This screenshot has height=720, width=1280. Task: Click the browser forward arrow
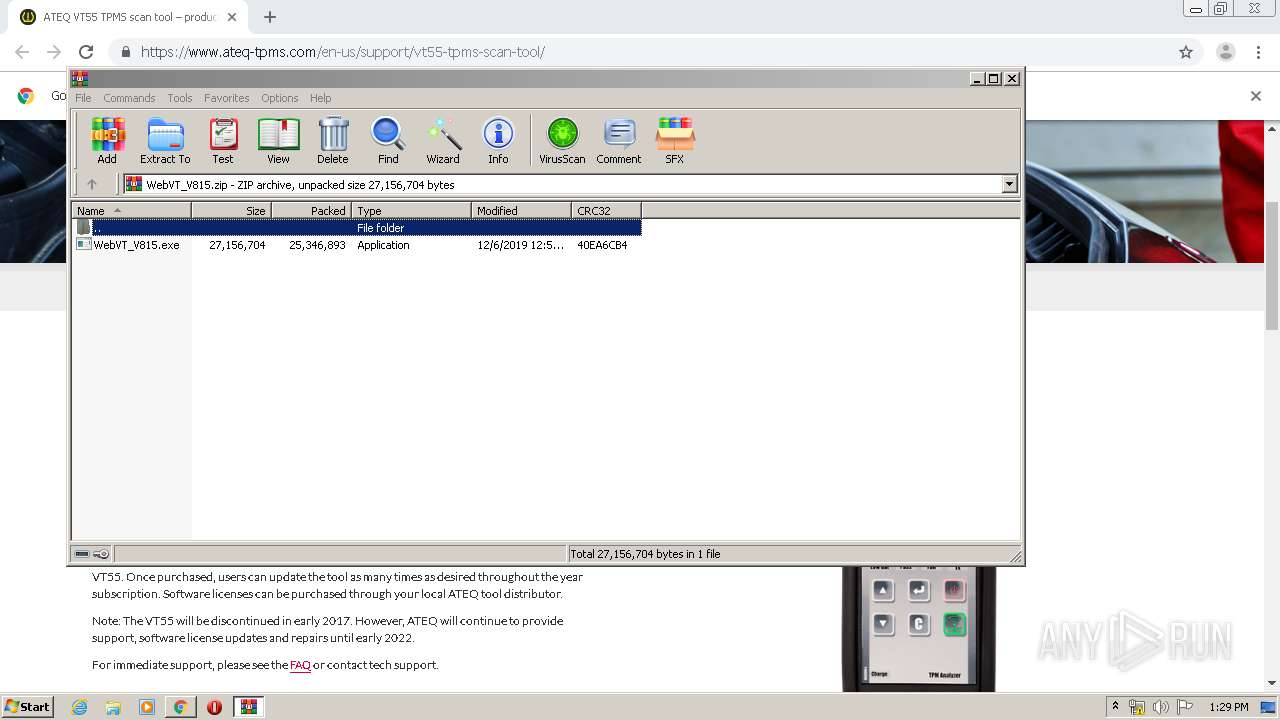click(x=54, y=52)
